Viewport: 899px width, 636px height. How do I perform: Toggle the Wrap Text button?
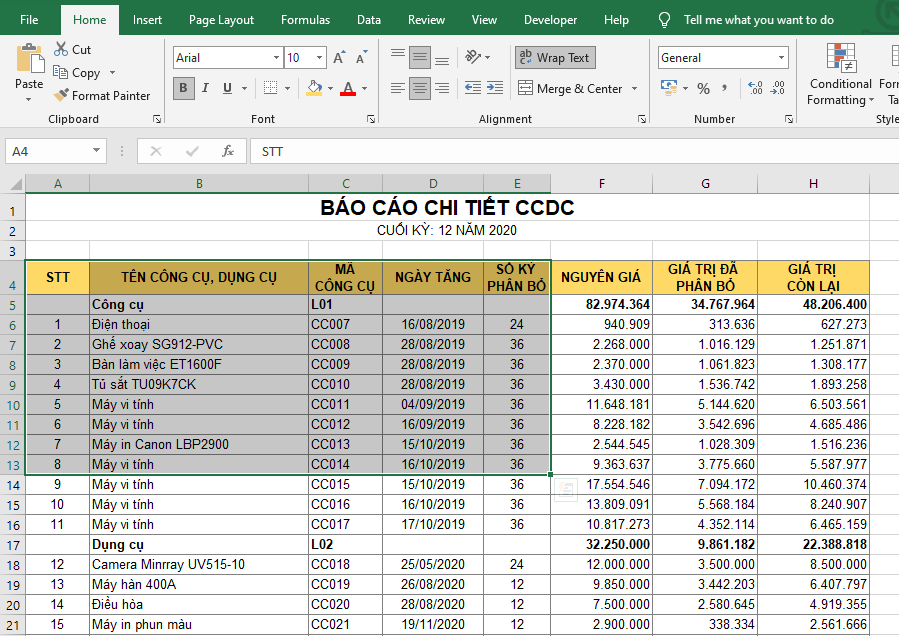tap(554, 58)
